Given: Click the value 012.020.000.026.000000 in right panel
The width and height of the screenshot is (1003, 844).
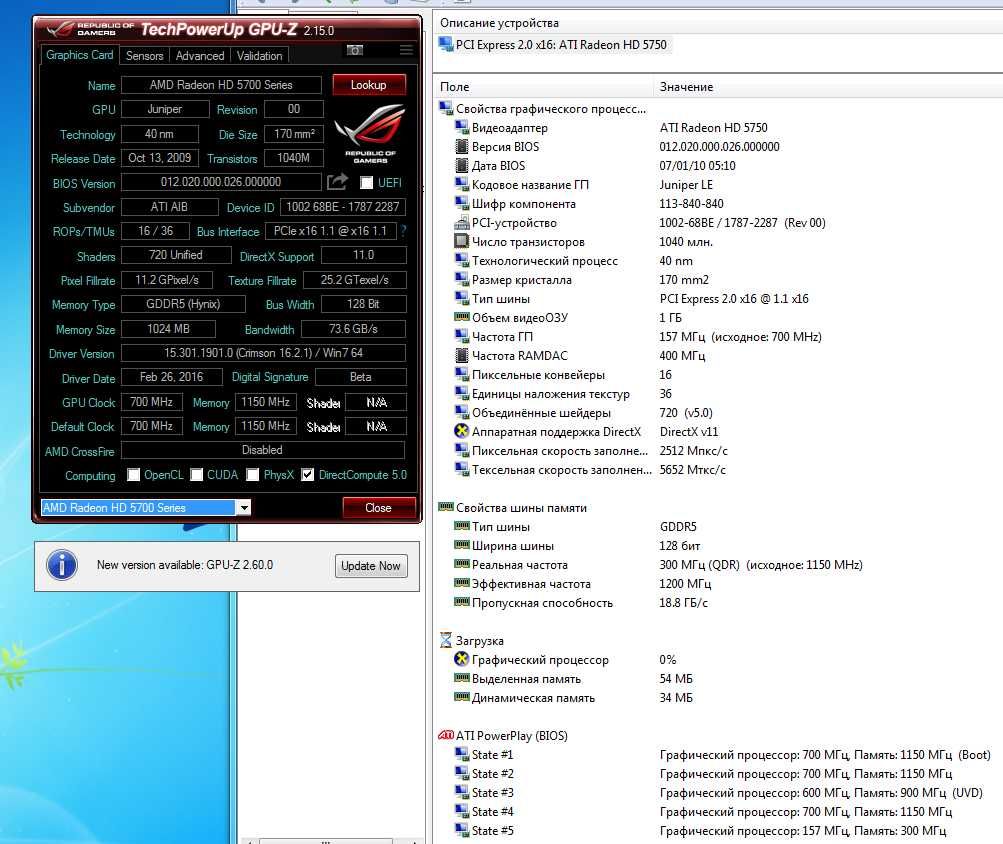Looking at the screenshot, I should (720, 147).
